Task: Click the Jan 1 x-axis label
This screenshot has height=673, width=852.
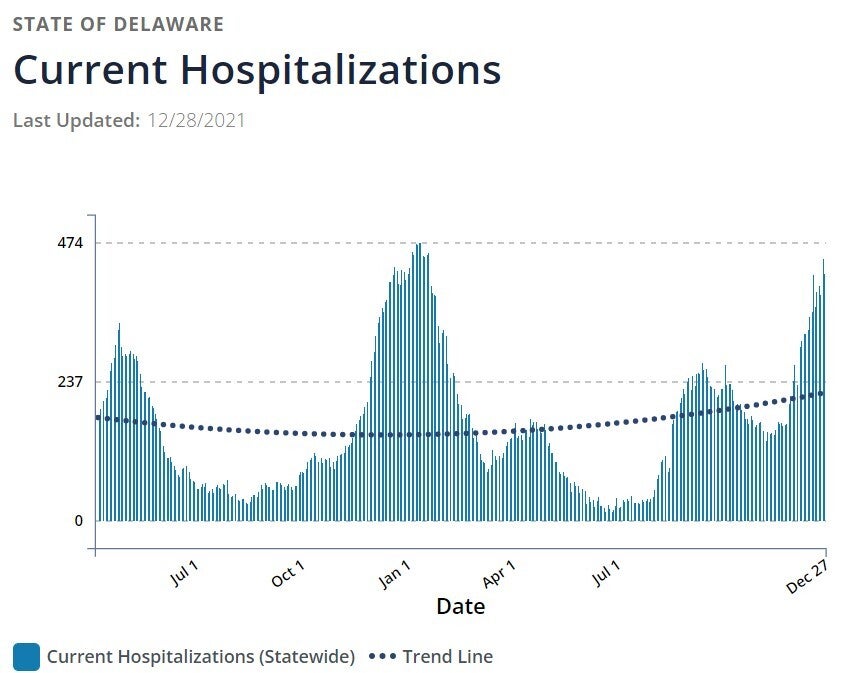Action: 394,575
